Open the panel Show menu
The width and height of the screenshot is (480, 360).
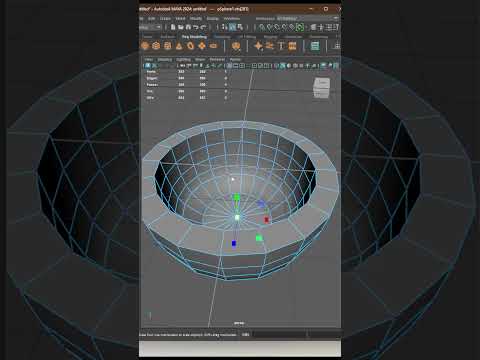click(x=200, y=59)
